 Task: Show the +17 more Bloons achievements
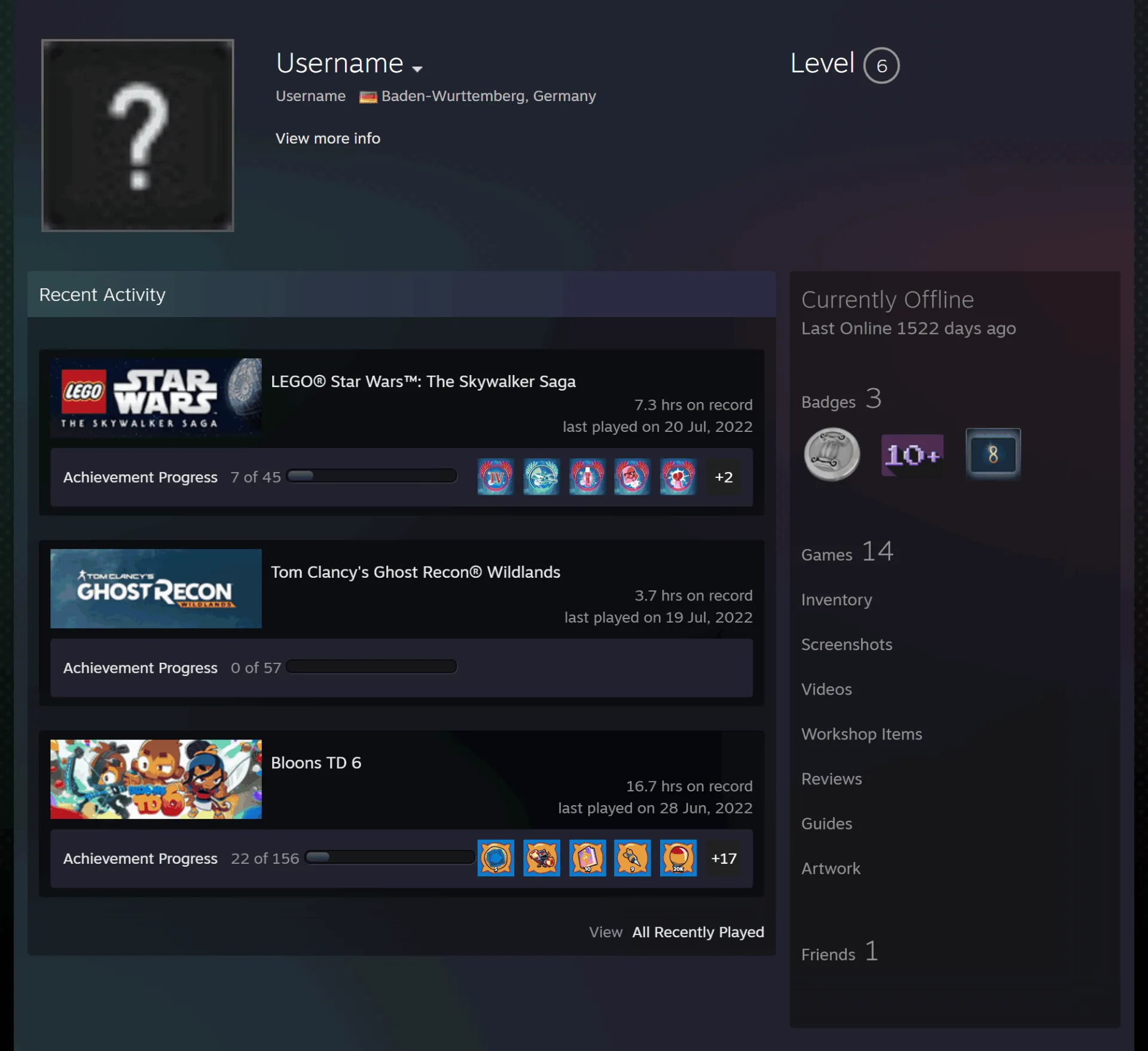(723, 858)
